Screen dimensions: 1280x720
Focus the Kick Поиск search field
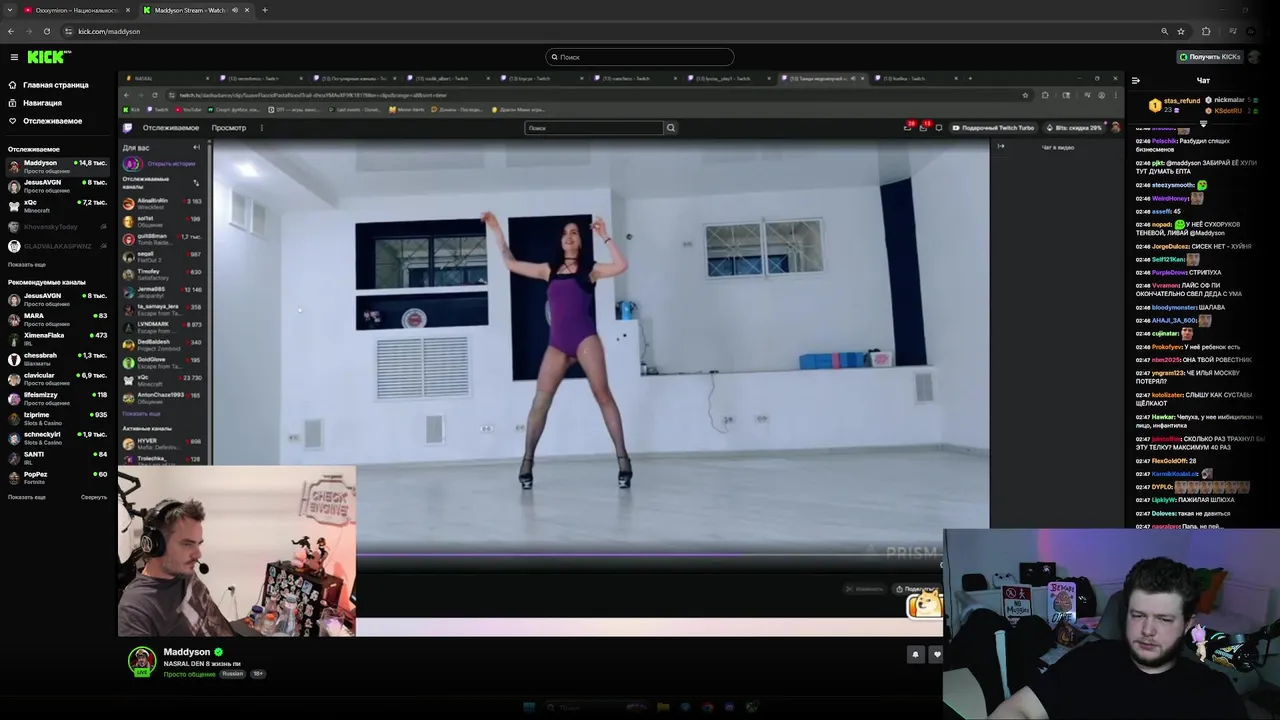tap(640, 57)
